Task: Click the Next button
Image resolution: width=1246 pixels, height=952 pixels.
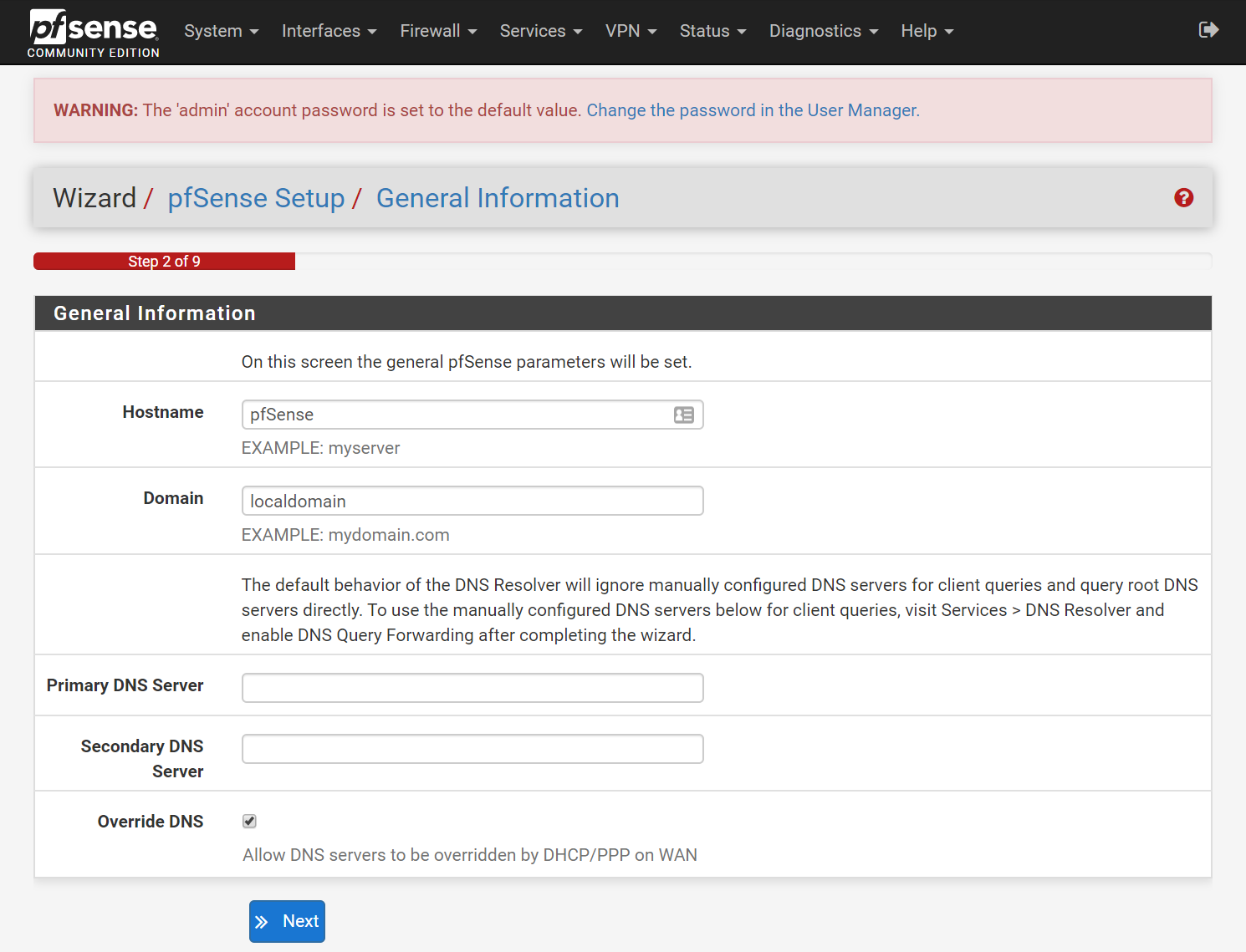Action: (287, 921)
